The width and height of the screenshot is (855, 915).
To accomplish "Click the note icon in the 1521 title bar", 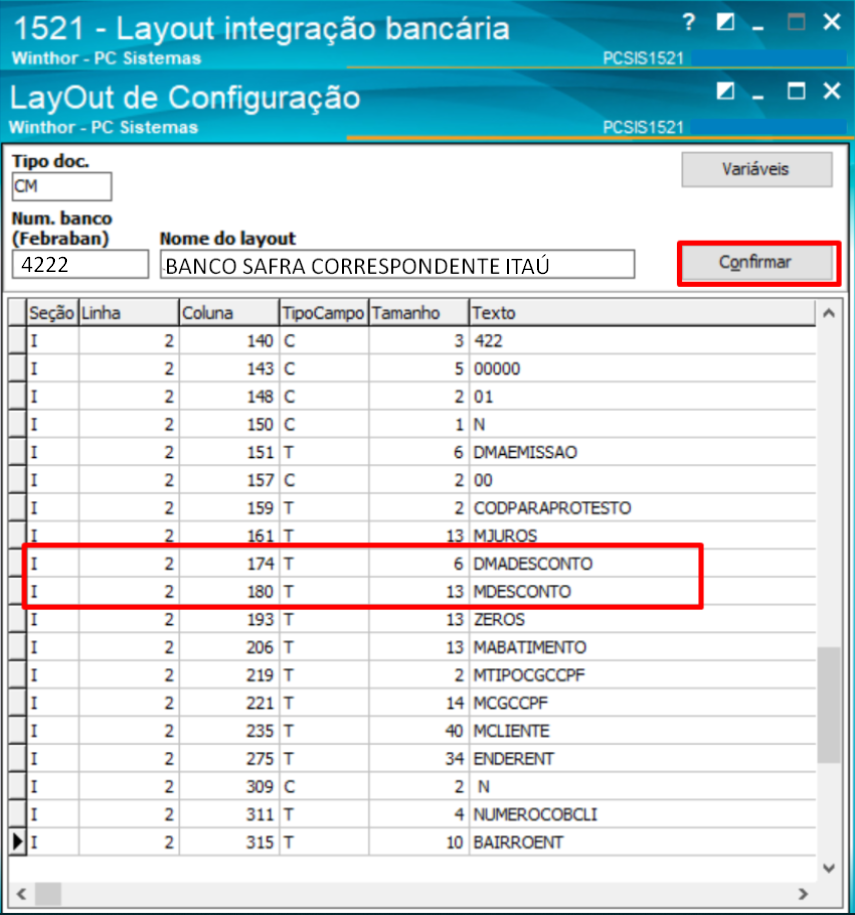I will pyautogui.click(x=725, y=22).
